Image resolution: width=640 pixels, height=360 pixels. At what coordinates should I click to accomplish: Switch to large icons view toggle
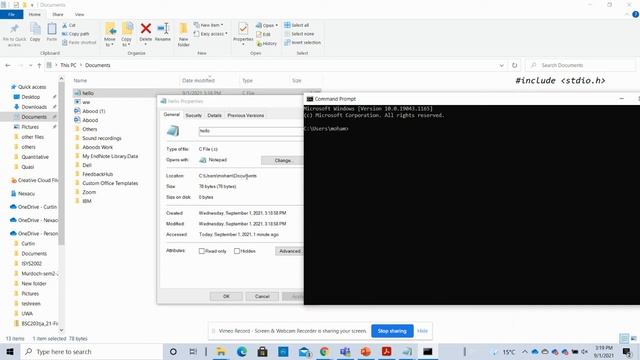633,338
